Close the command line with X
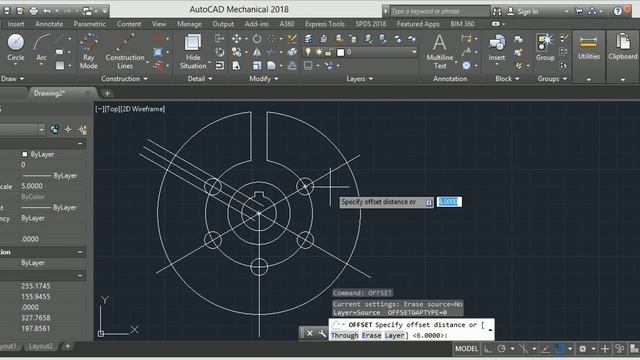Image resolution: width=640 pixels, height=360 pixels. 310,333
